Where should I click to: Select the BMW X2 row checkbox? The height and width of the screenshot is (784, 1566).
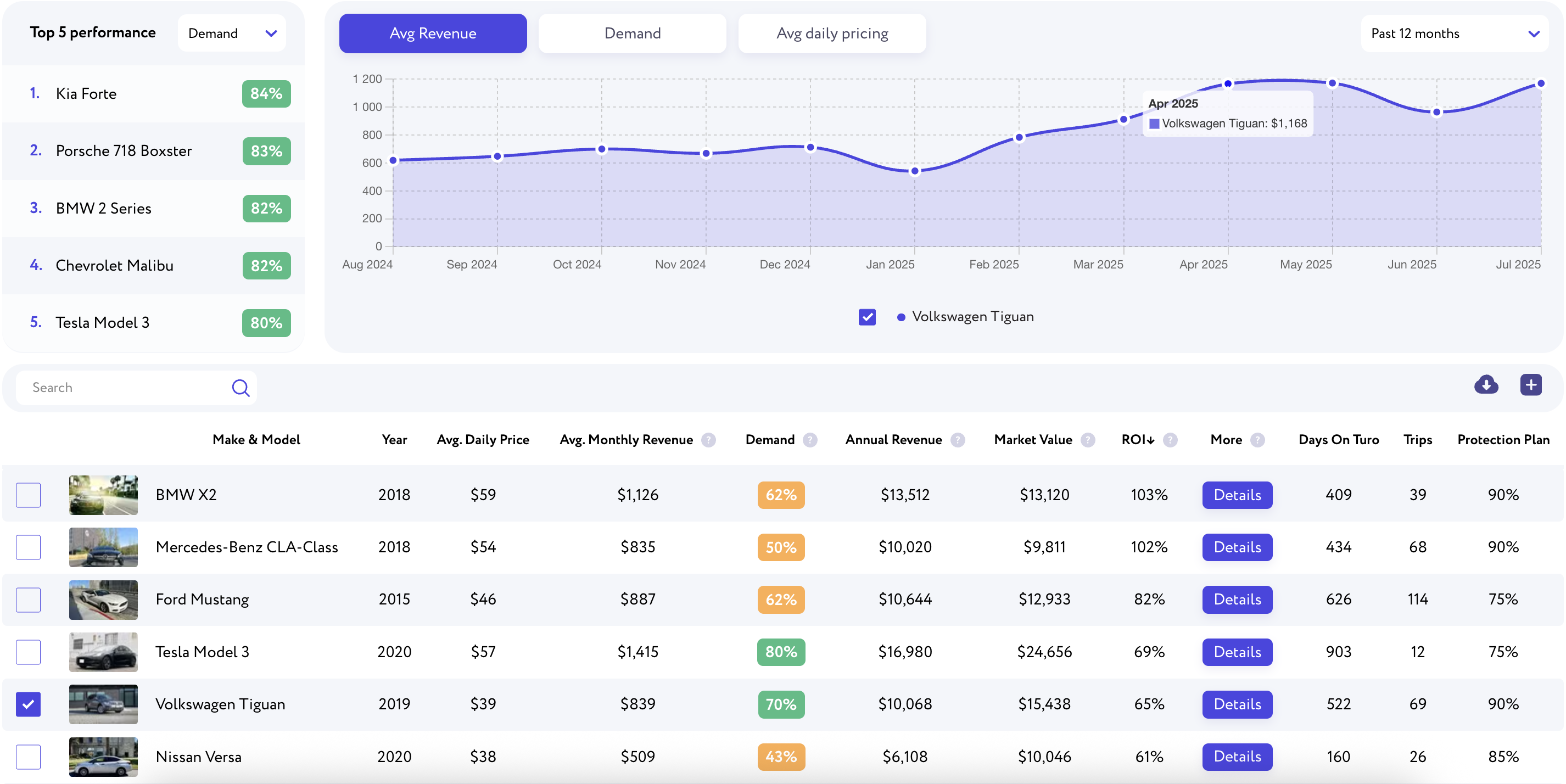(x=28, y=495)
